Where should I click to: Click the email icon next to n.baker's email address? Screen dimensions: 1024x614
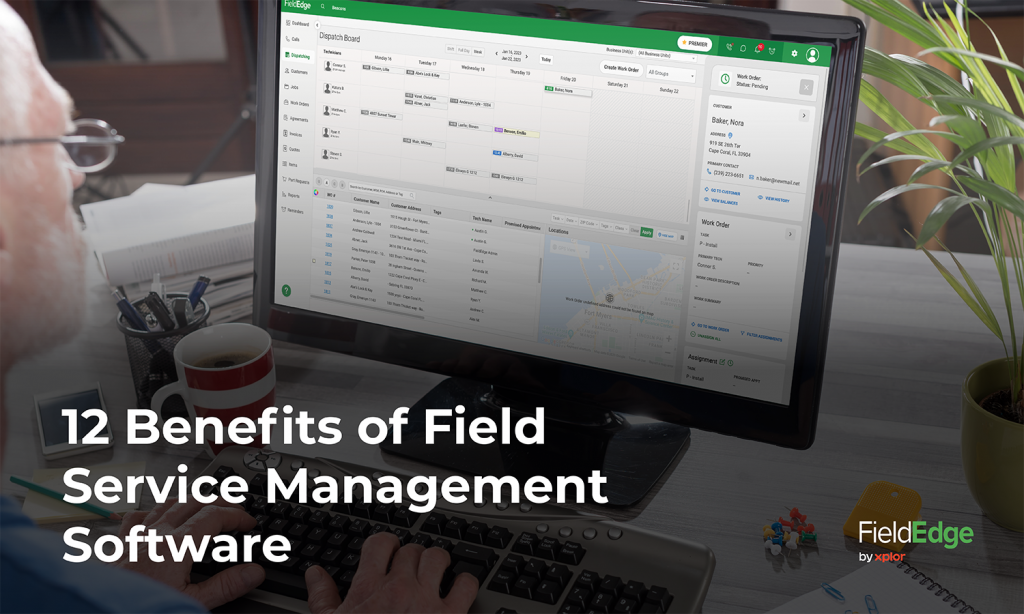coord(751,177)
